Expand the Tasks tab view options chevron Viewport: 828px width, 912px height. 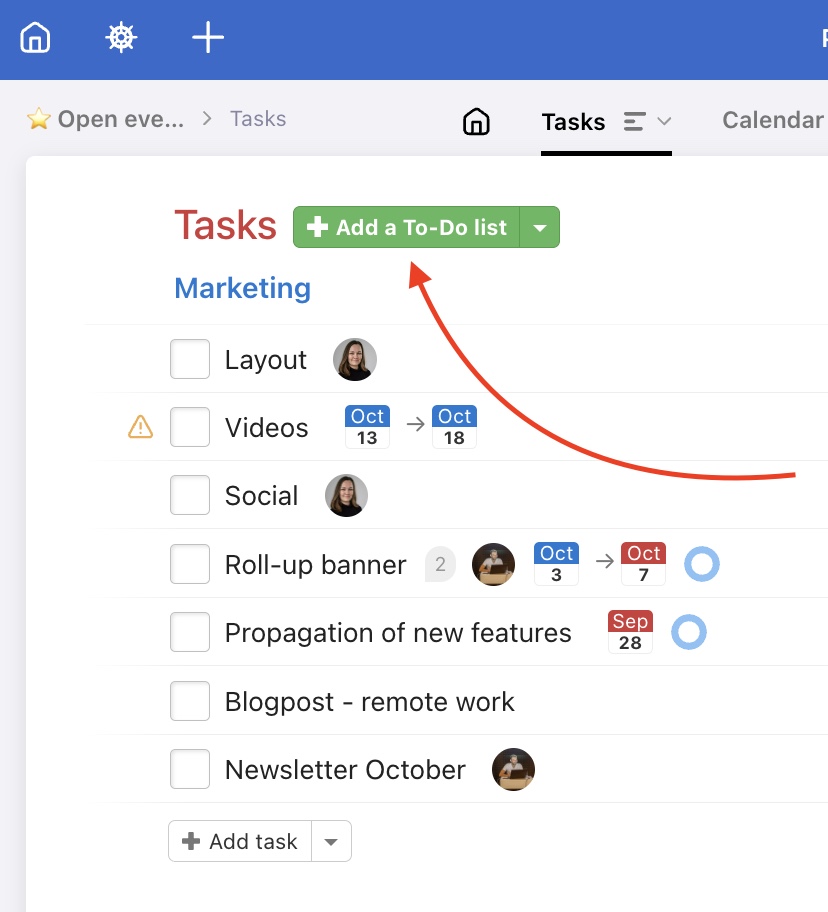[663, 122]
